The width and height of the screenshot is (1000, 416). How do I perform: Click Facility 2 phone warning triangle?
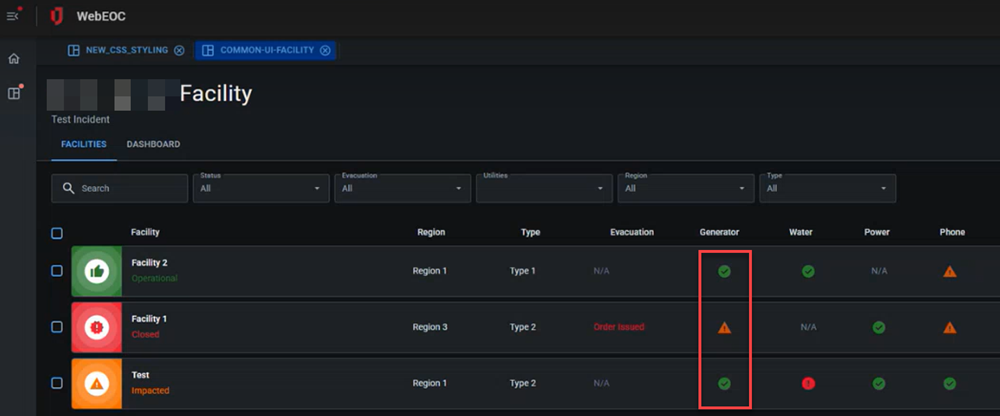tap(950, 272)
